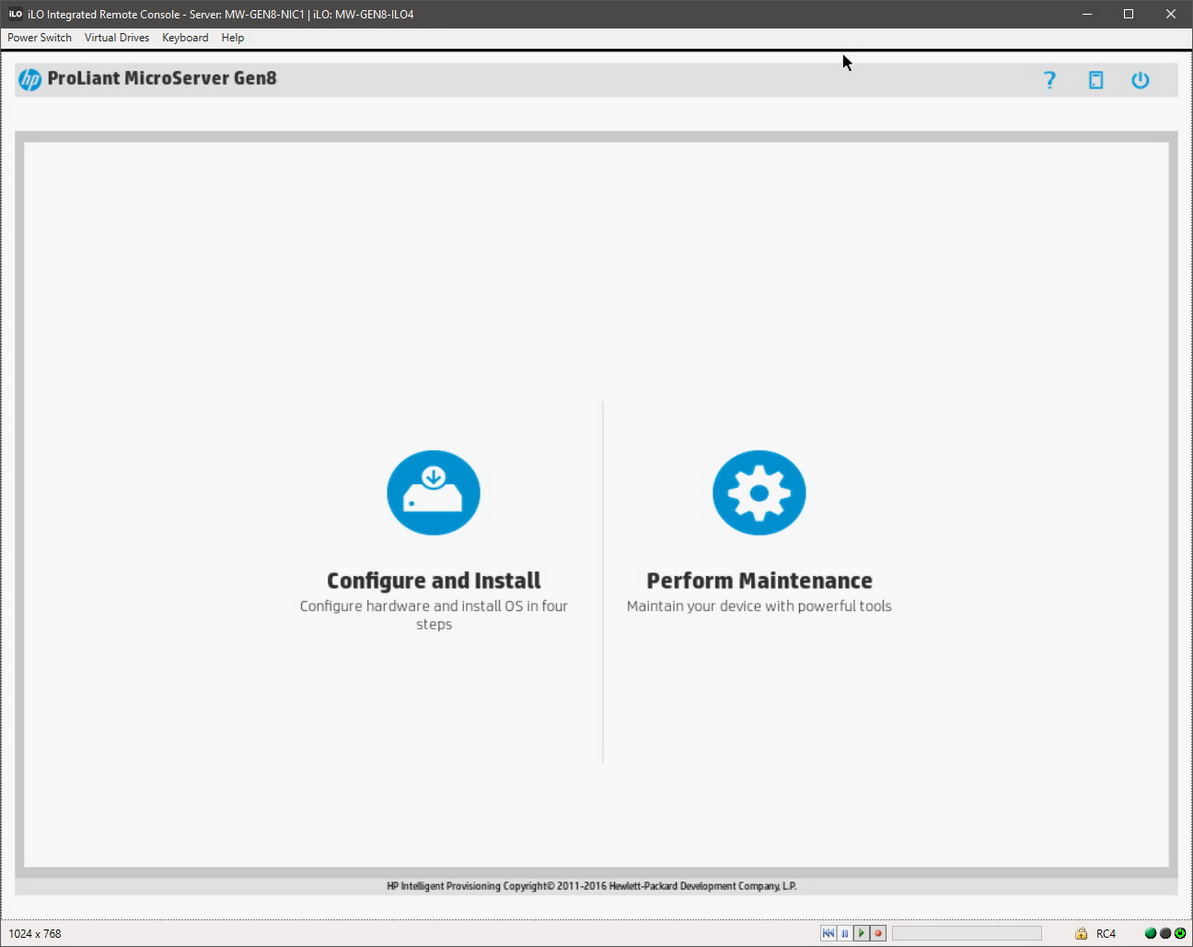The image size is (1193, 947).
Task: Click the iLO icon in title bar
Action: 15,14
